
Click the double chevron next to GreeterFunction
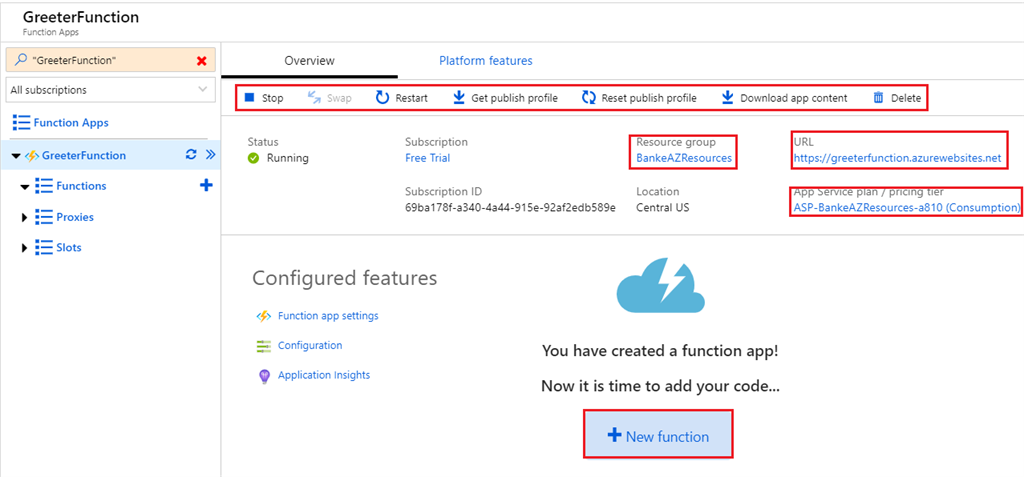210,155
